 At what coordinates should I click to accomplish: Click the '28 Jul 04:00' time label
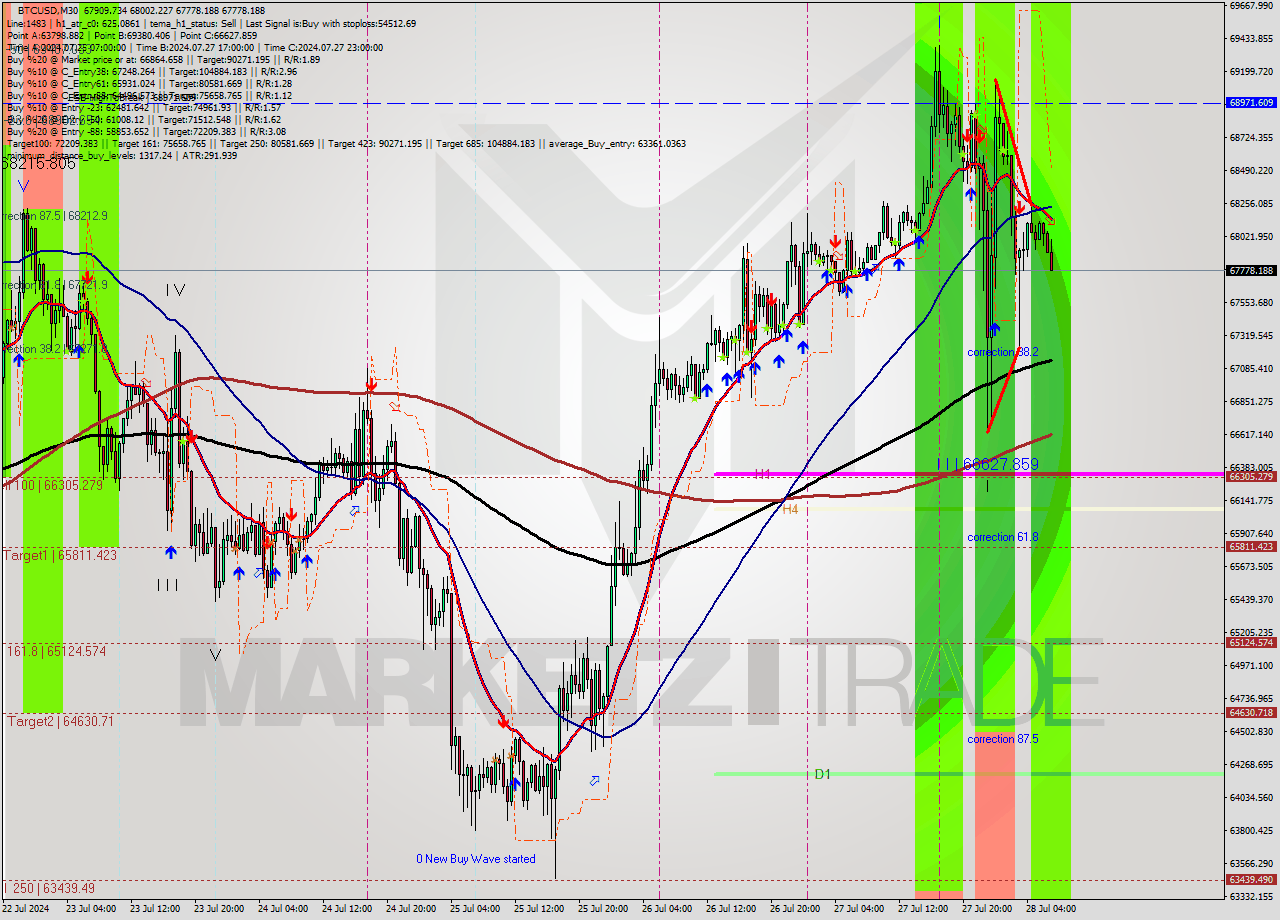pyautogui.click(x=1051, y=909)
